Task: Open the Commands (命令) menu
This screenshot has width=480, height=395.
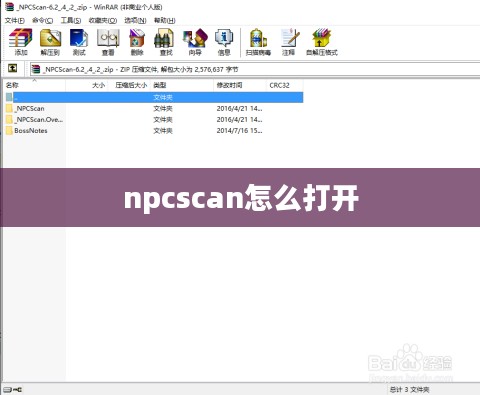Action: click(42, 20)
